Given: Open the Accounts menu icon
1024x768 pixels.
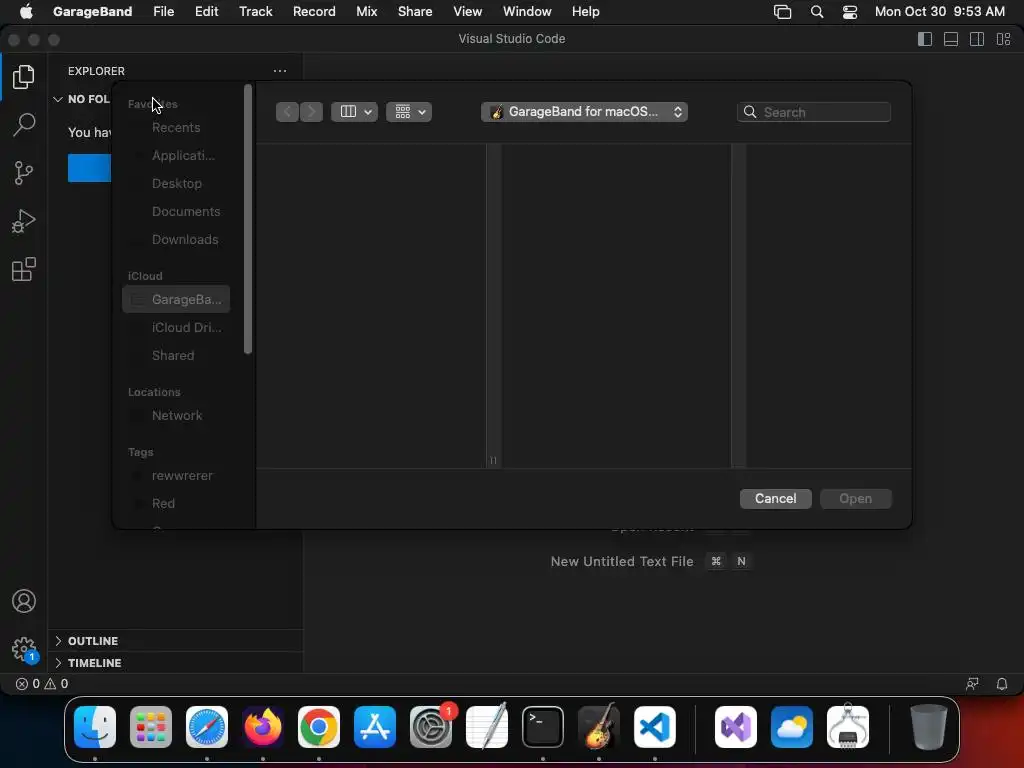Looking at the screenshot, I should click(24, 601).
